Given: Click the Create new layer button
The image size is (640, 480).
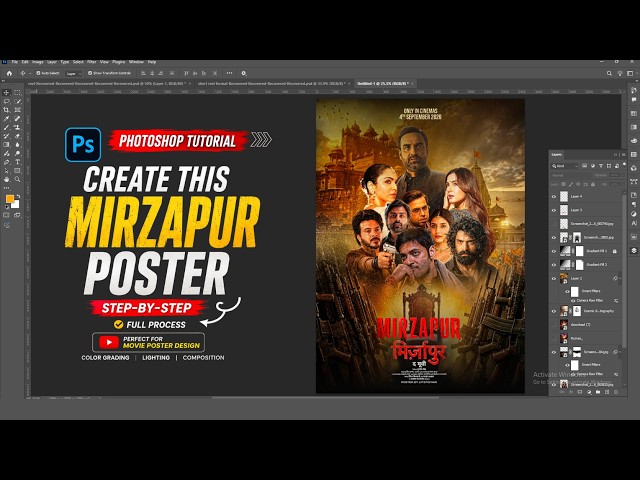Looking at the screenshot, I should (607, 392).
